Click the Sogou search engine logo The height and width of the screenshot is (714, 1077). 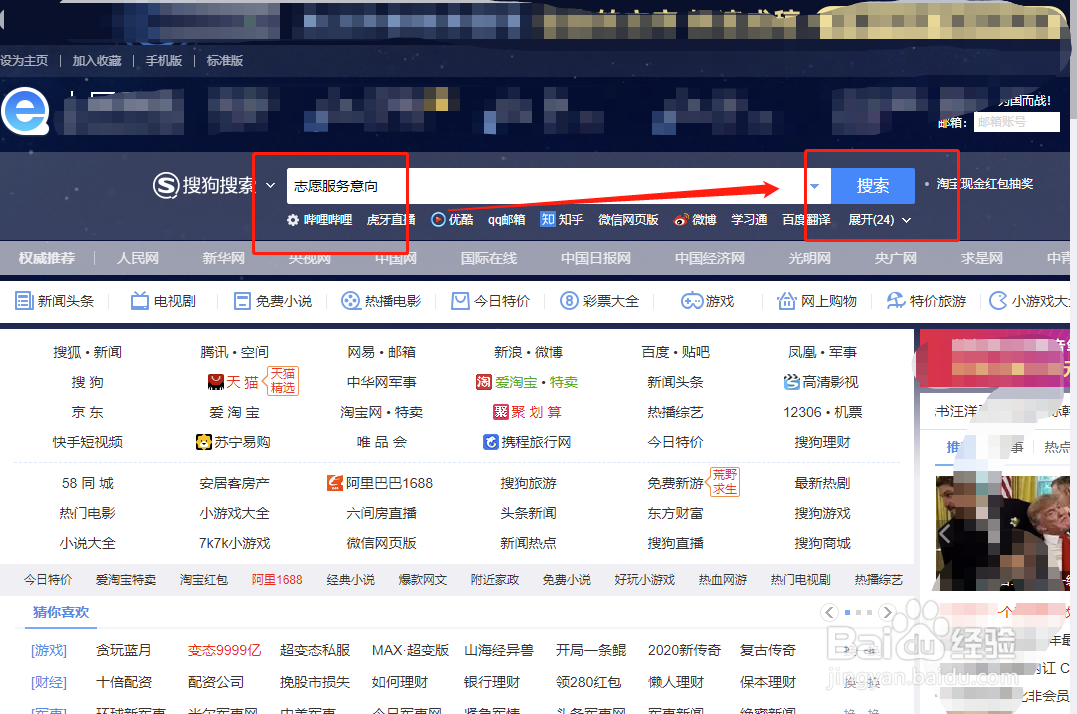click(x=204, y=185)
